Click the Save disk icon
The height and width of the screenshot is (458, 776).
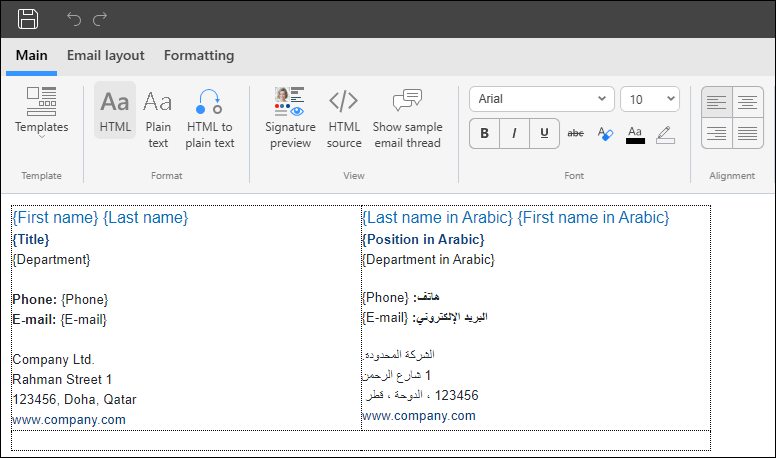pyautogui.click(x=28, y=19)
